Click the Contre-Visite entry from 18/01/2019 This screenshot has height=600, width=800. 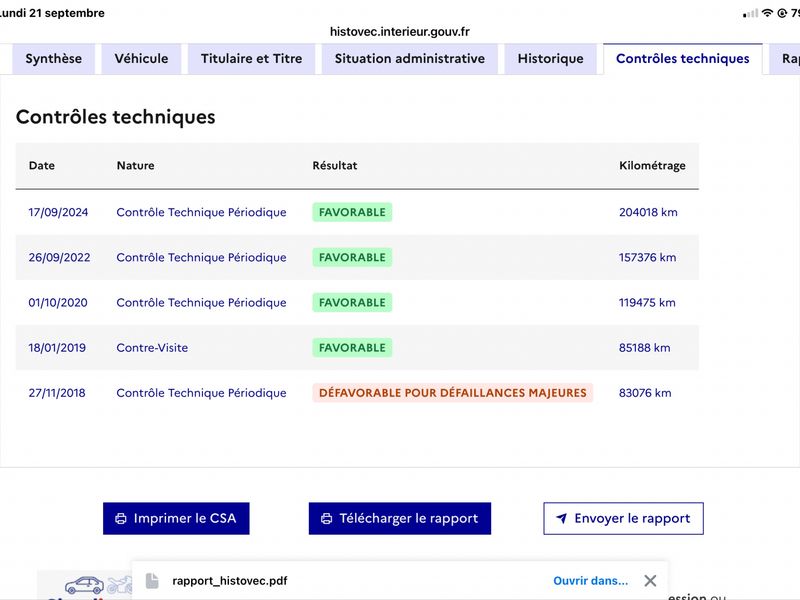(152, 348)
